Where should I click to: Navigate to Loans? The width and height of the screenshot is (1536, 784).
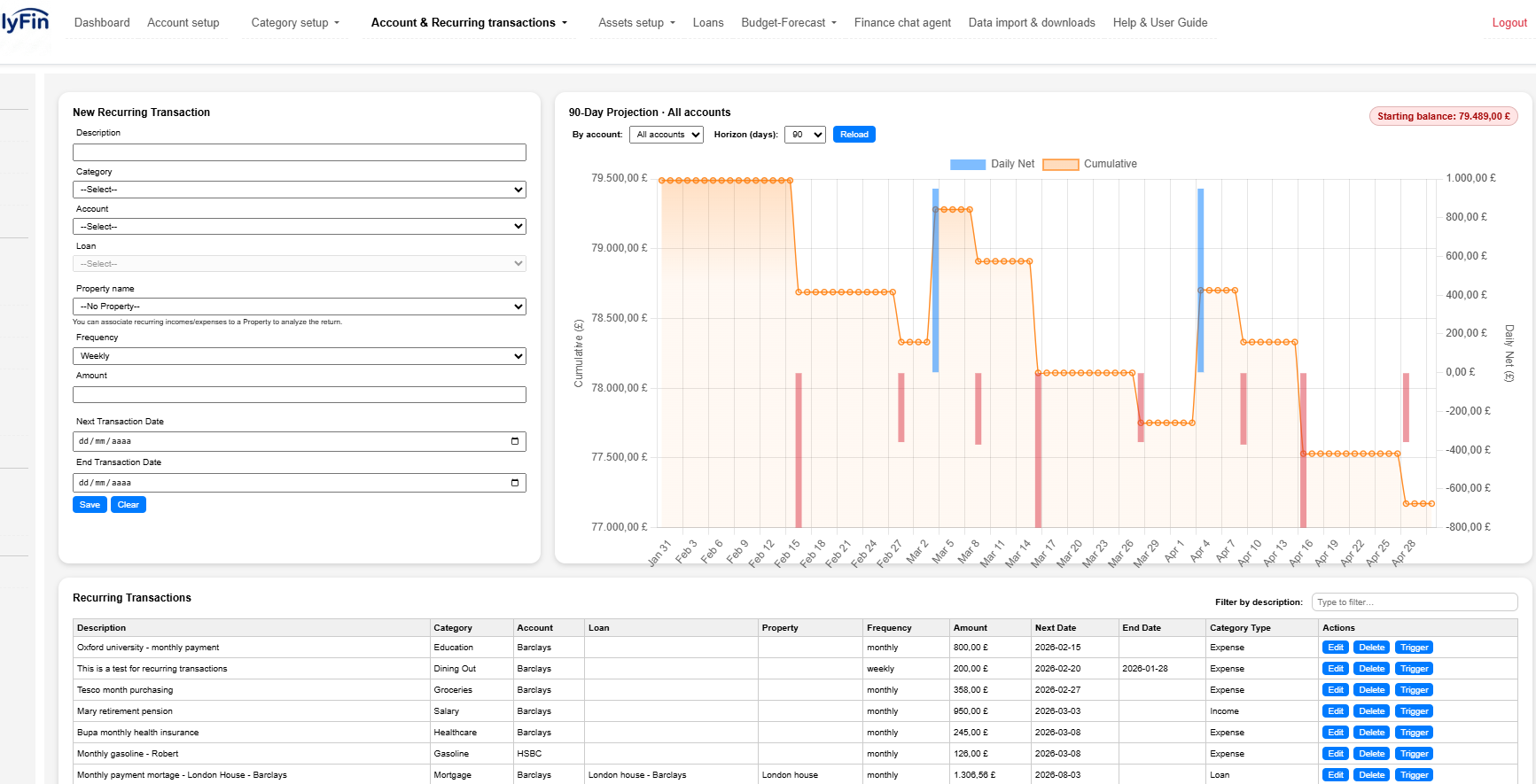(708, 23)
